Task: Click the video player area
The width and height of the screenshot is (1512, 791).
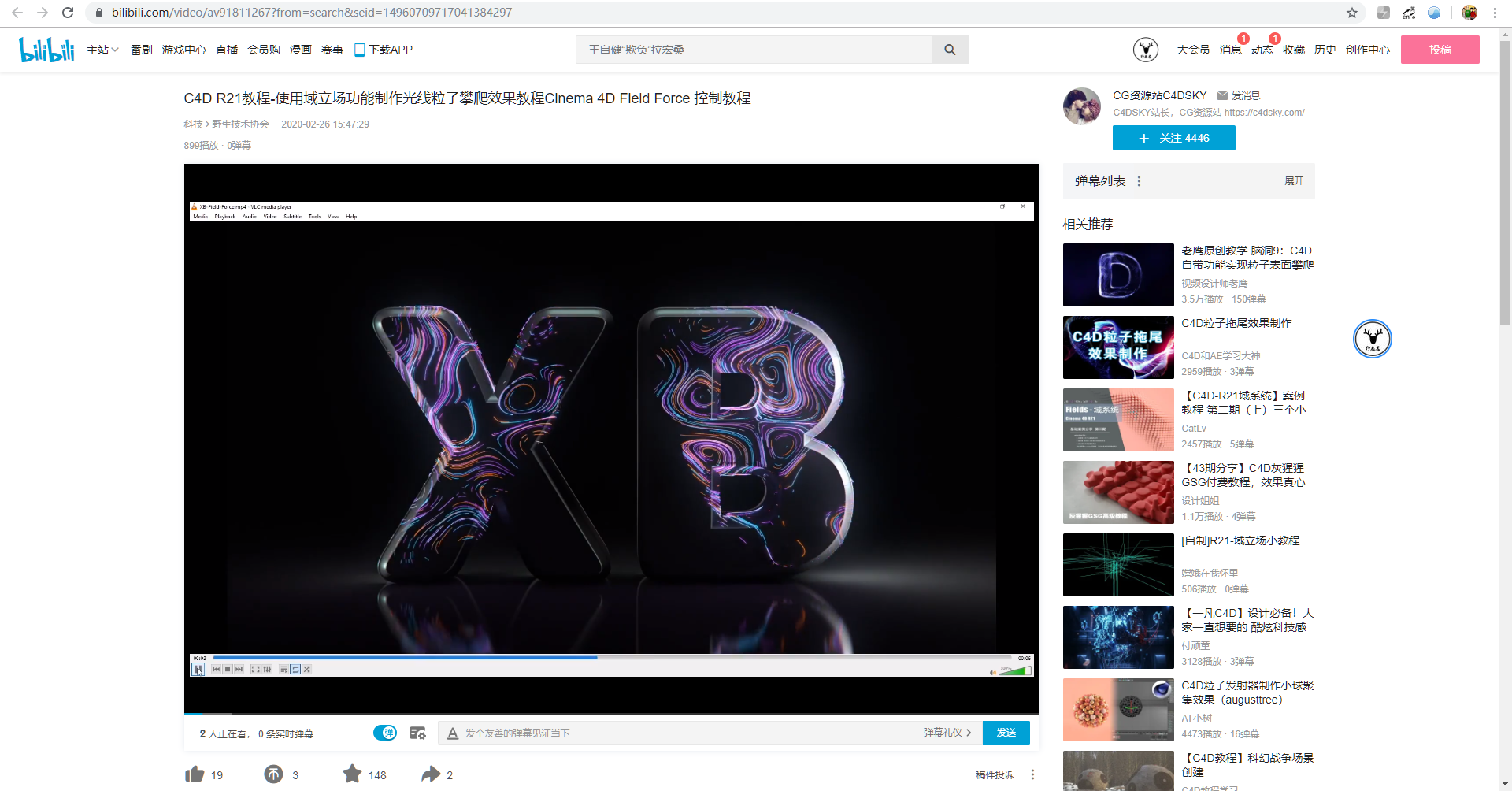Action: coord(611,438)
